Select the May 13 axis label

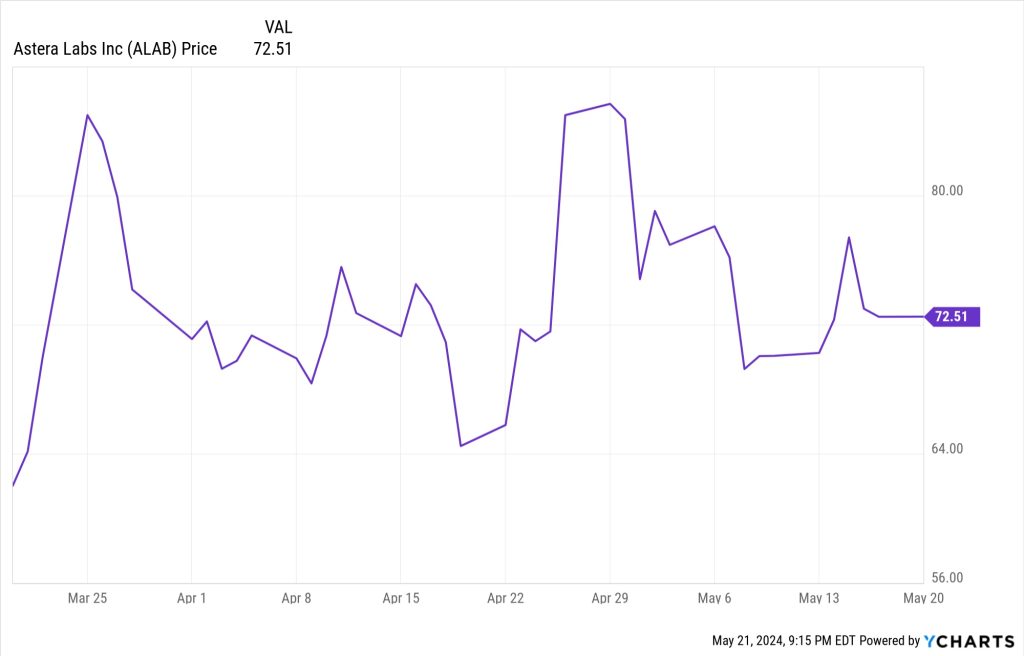point(818,598)
